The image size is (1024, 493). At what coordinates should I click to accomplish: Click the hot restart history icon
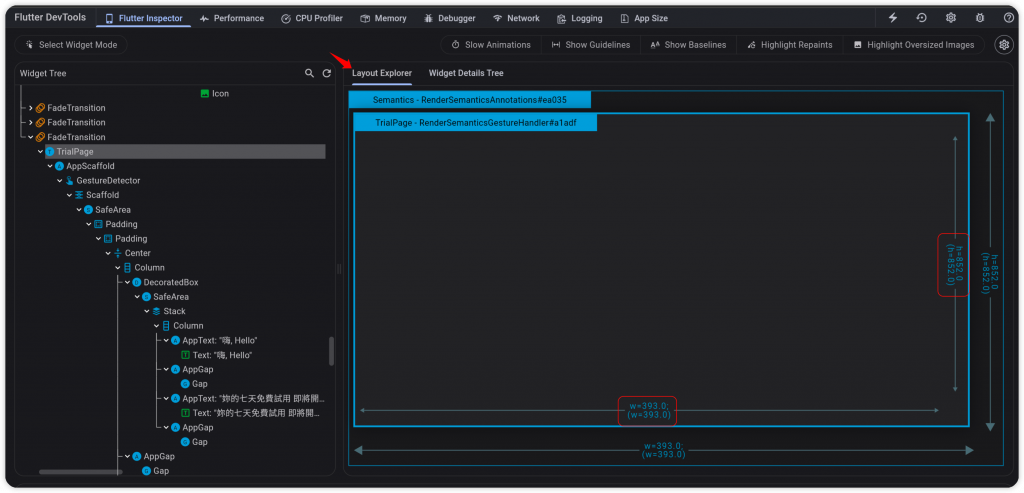point(921,18)
